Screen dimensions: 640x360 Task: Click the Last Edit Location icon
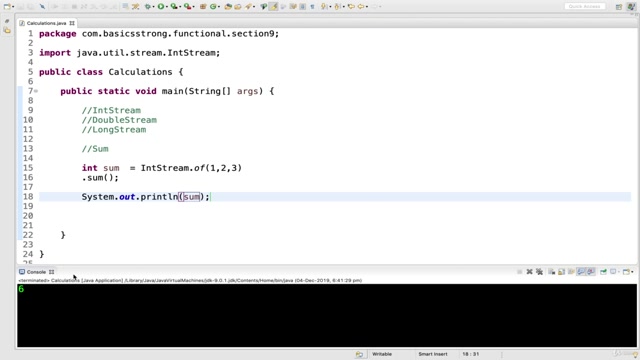click(x=351, y=7)
